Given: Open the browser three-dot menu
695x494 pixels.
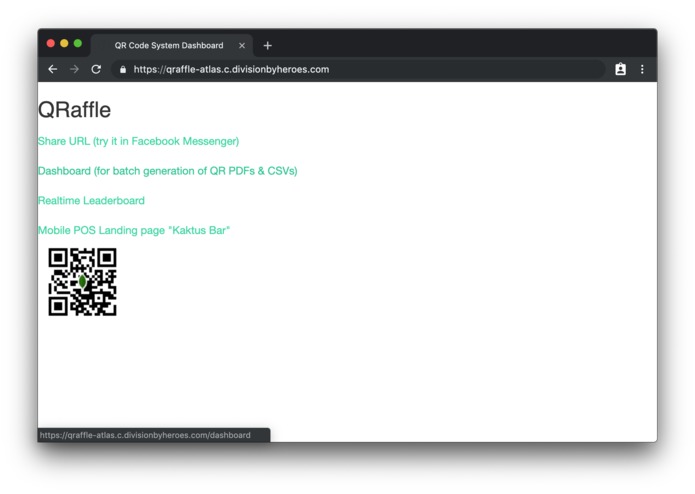Looking at the screenshot, I should coord(642,69).
